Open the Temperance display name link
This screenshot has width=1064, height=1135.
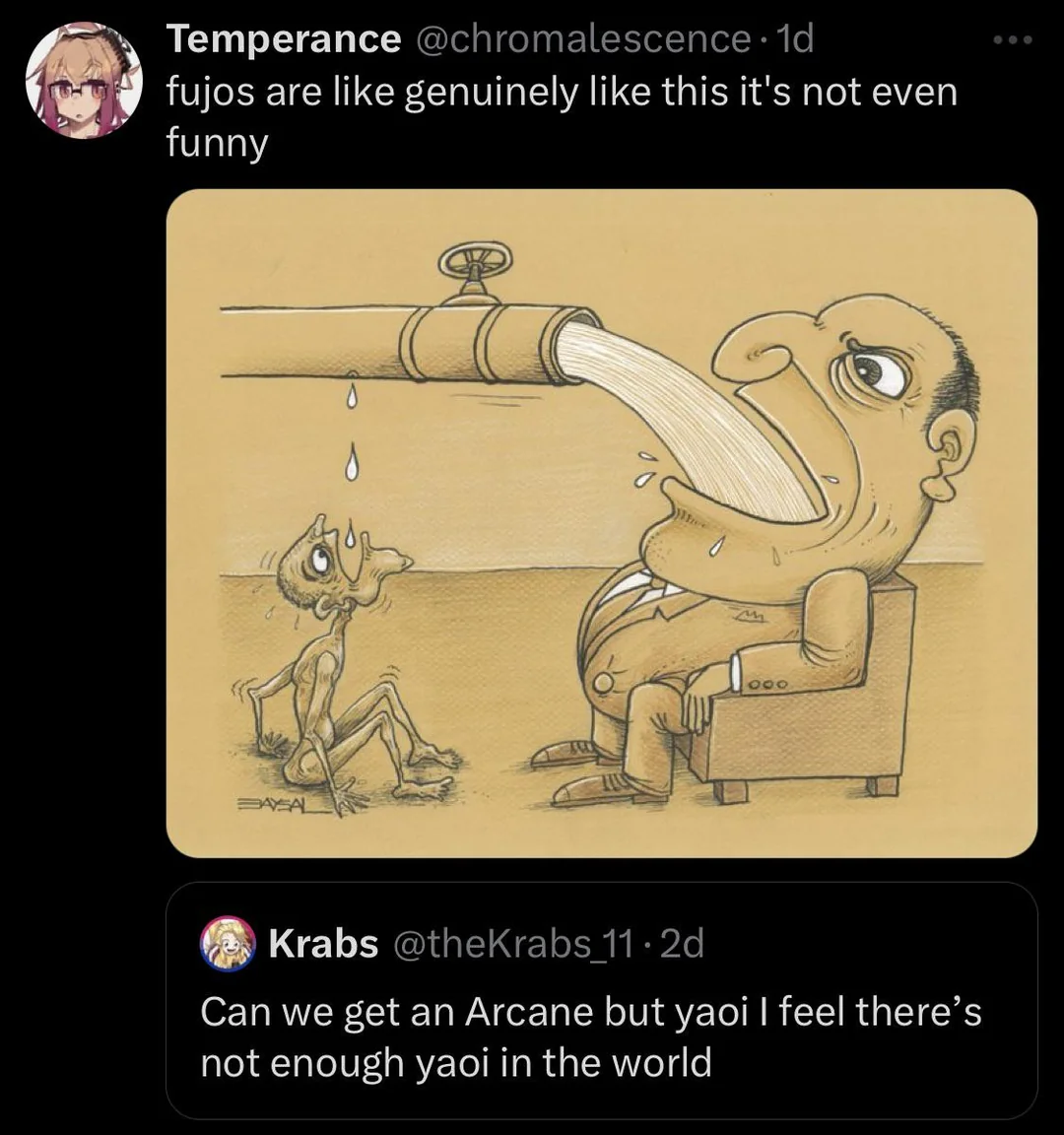tap(284, 39)
